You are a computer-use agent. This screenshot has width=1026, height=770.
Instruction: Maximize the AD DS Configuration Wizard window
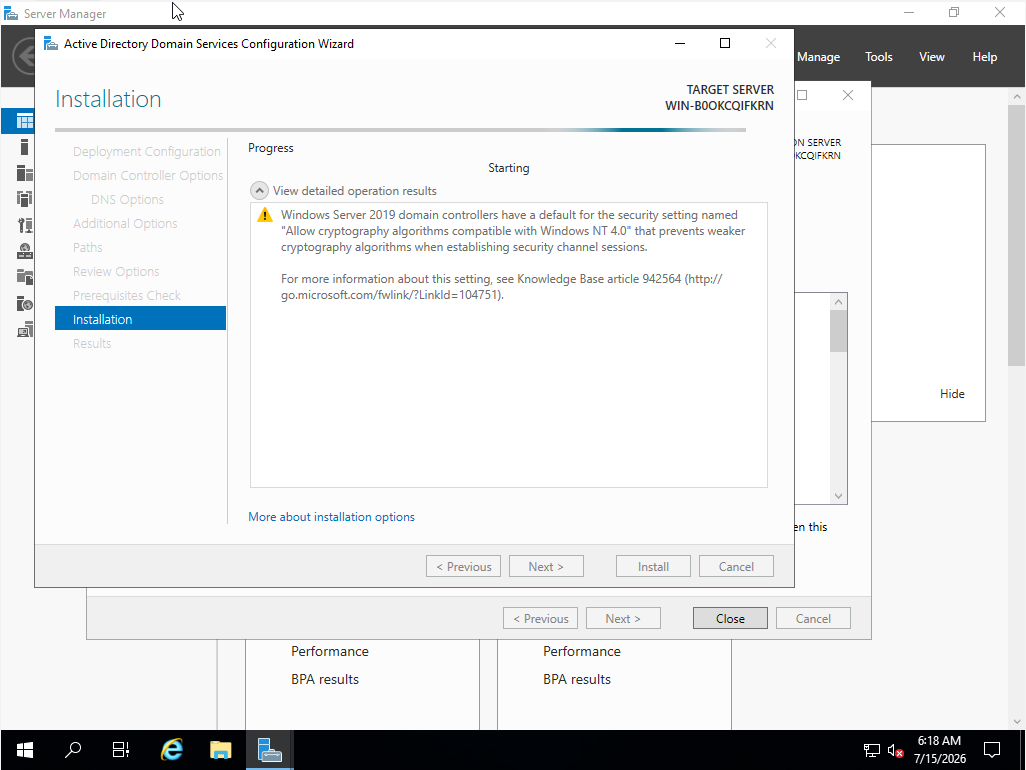pos(725,43)
